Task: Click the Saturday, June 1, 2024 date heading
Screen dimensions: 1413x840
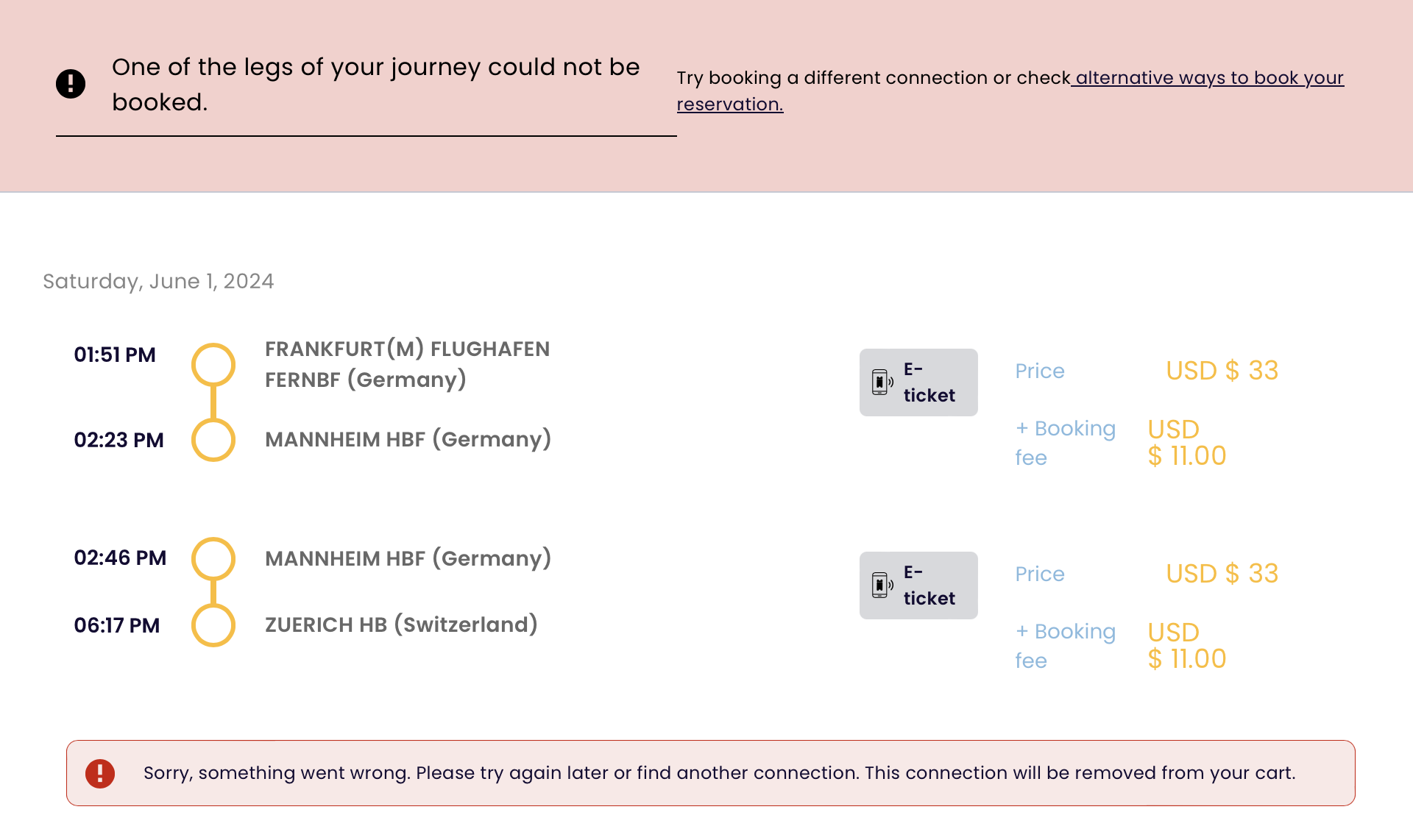Action: click(x=158, y=281)
